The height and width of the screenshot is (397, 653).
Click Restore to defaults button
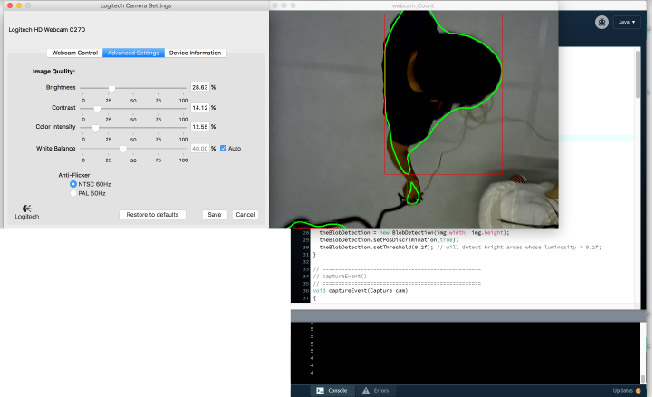152,215
